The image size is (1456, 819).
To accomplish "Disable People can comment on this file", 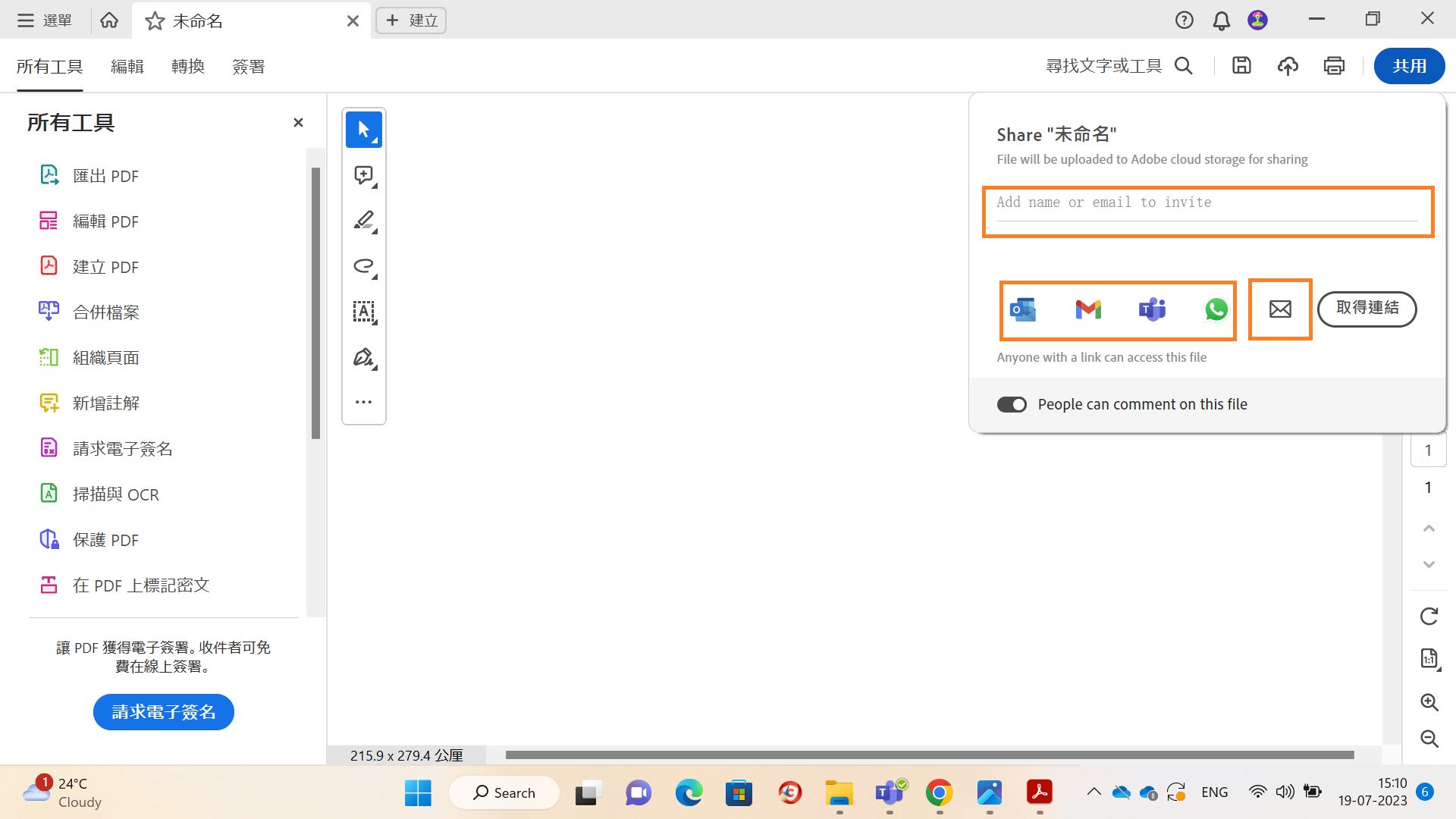I will [x=1012, y=404].
